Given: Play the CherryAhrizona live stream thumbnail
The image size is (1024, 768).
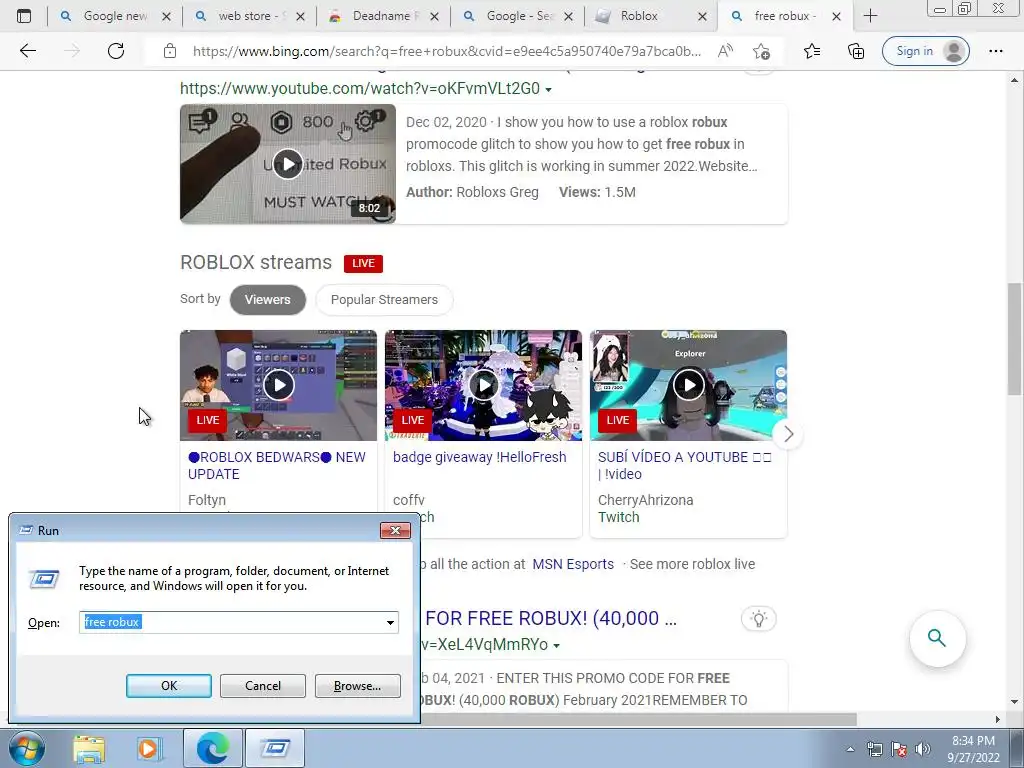Looking at the screenshot, I should tap(688, 385).
